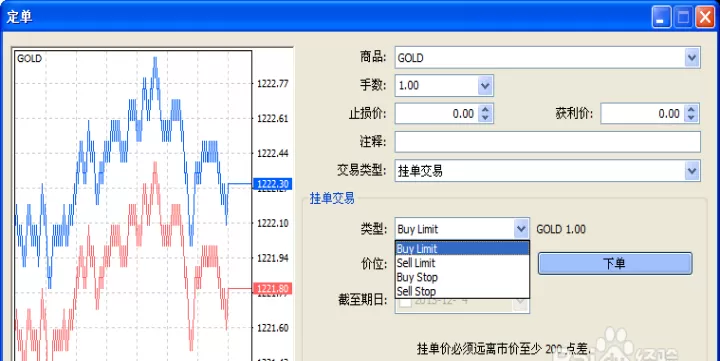Open the 截至期日 expiry date dropdown
Image resolution: width=720 pixels, height=361 pixels.
(521, 303)
